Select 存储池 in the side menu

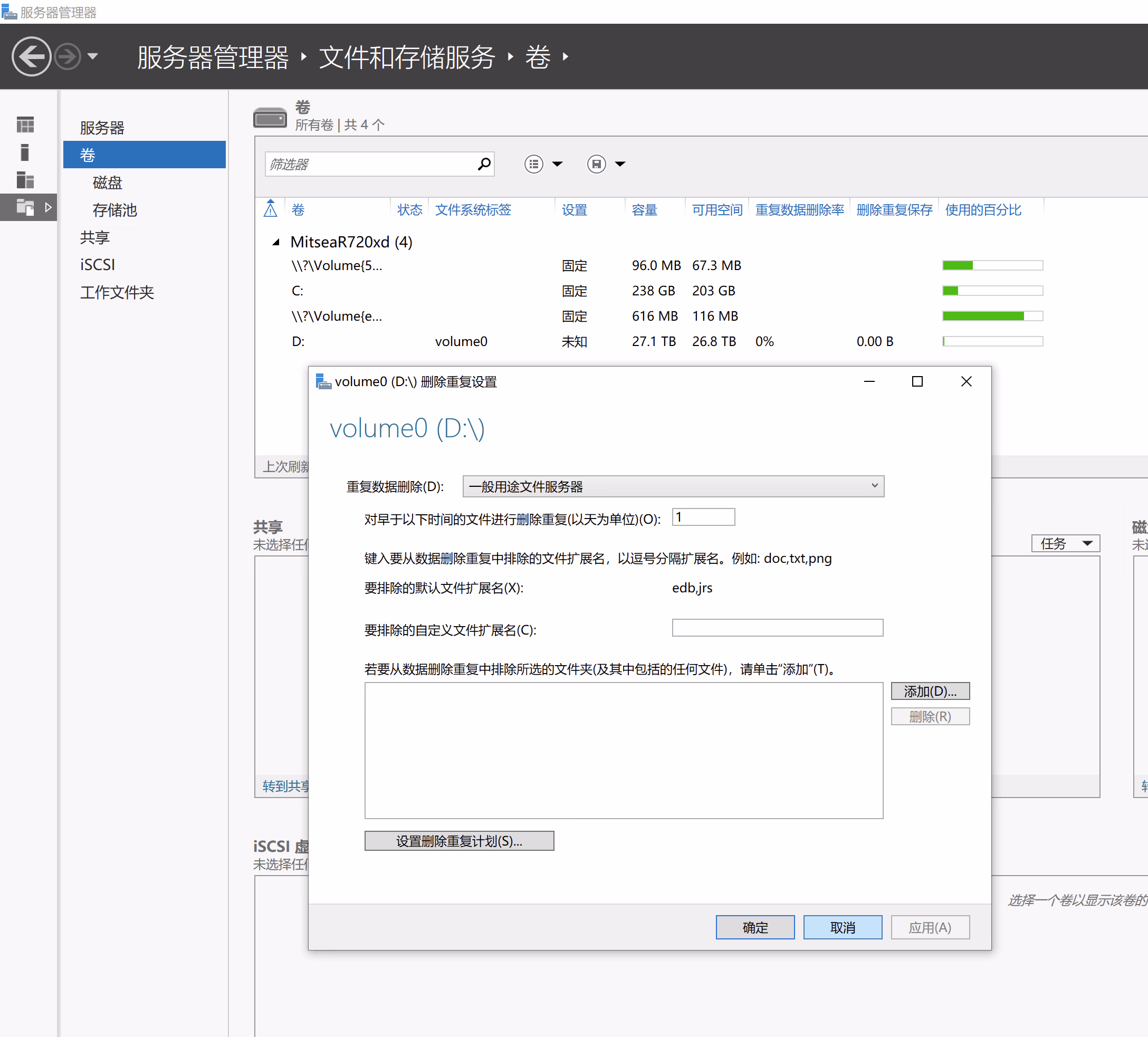click(x=115, y=210)
